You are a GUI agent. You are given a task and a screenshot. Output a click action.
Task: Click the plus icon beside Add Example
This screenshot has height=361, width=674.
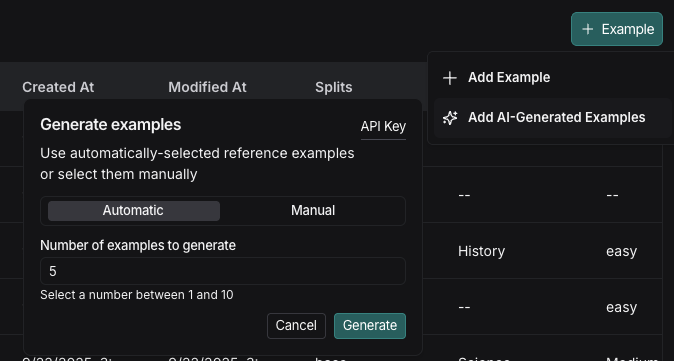450,78
